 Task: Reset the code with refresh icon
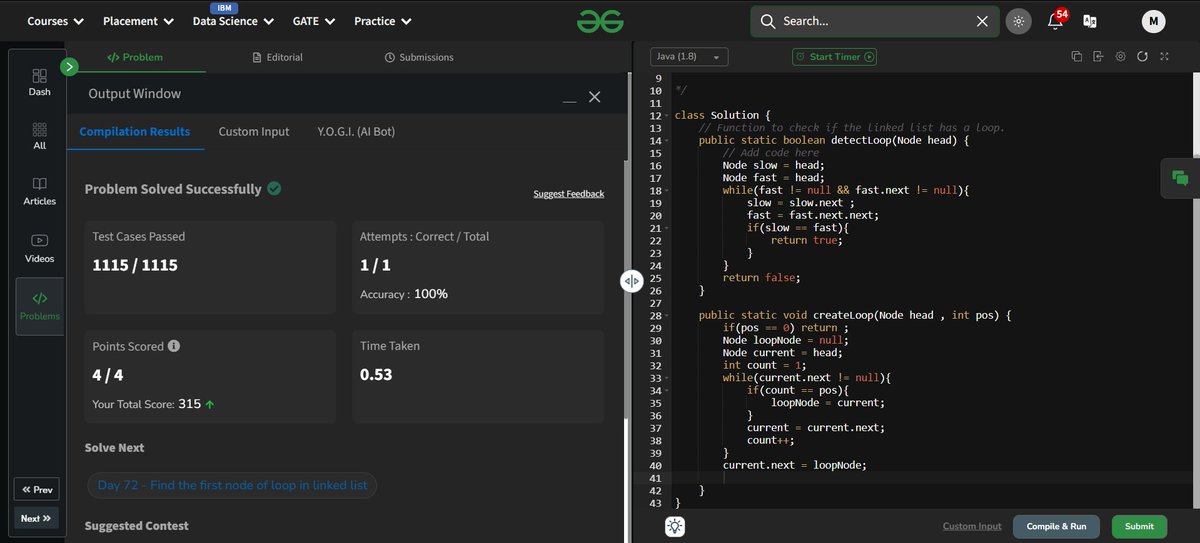tap(1142, 57)
